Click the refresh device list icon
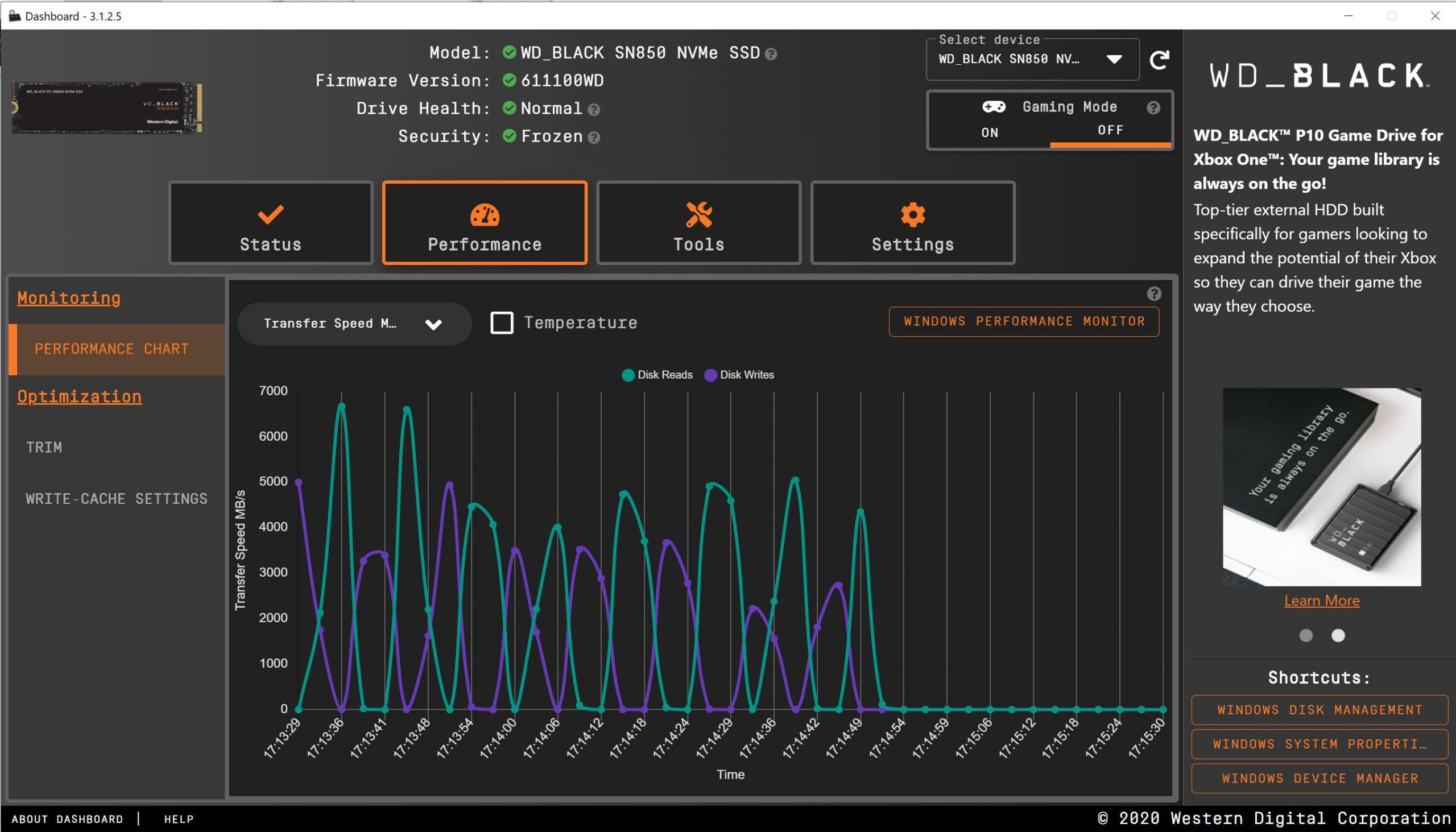 click(x=1159, y=59)
